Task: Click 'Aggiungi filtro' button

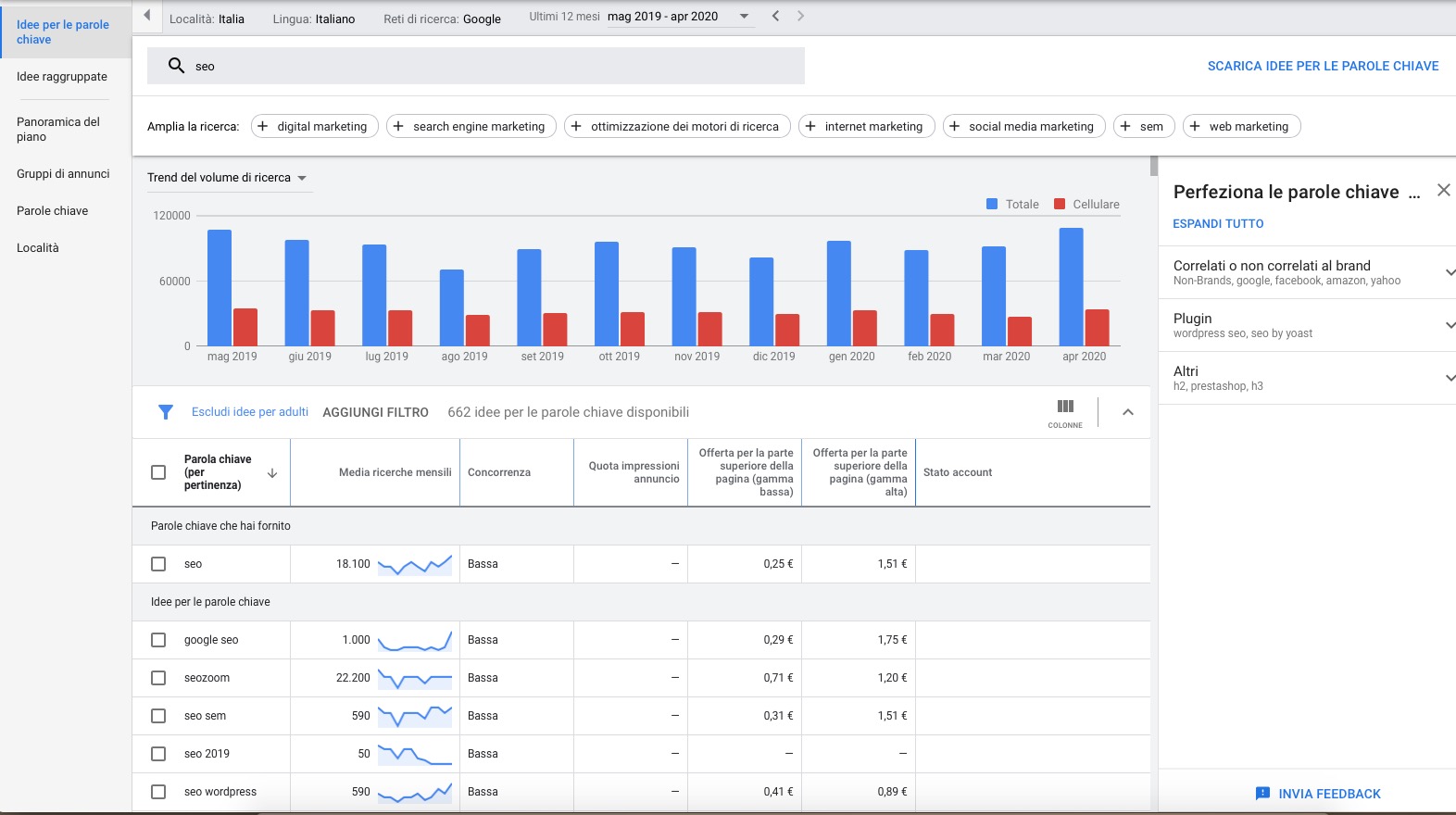Action: click(x=375, y=412)
